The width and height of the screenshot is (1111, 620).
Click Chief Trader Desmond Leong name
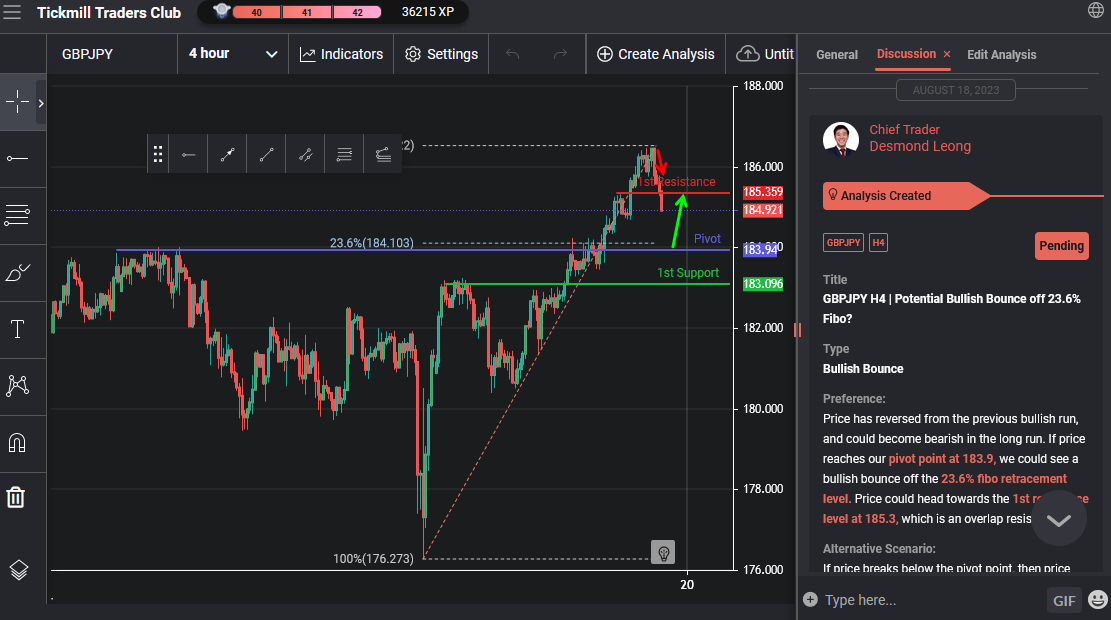[920, 138]
